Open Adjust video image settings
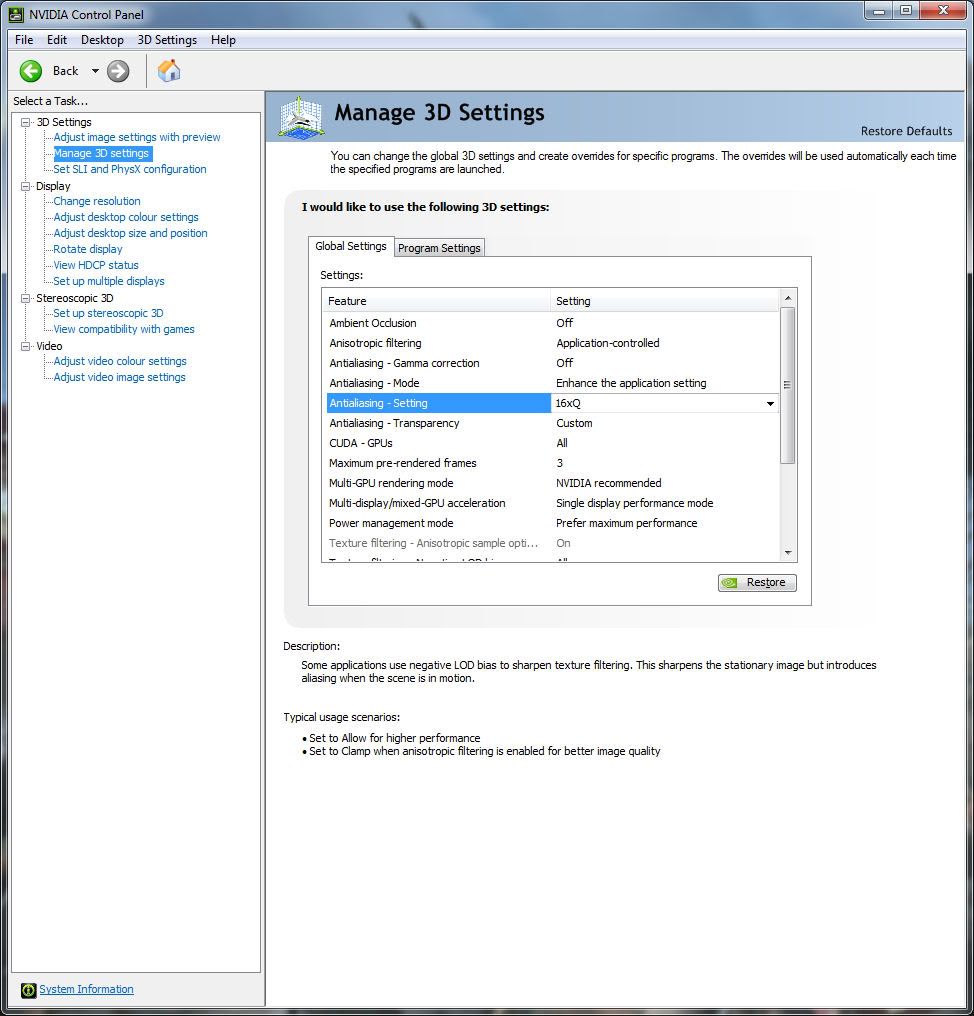 (x=119, y=377)
